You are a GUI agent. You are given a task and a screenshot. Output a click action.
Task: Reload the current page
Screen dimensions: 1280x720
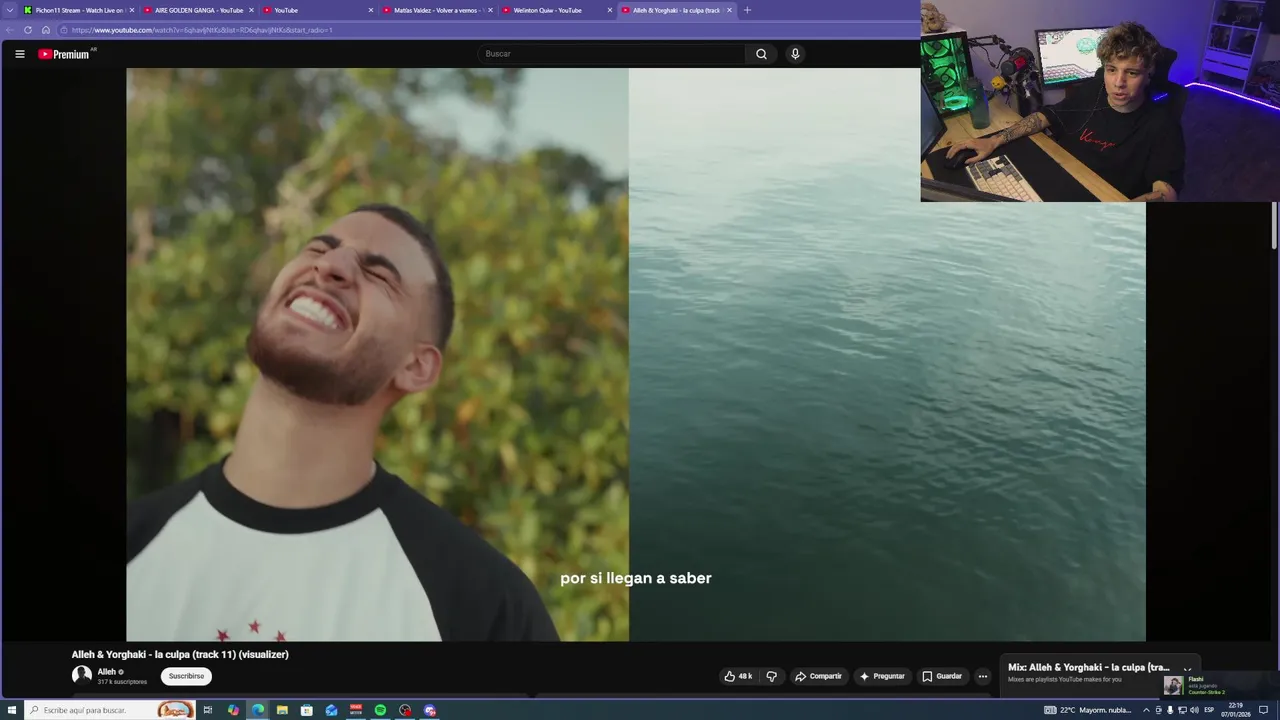pos(28,30)
